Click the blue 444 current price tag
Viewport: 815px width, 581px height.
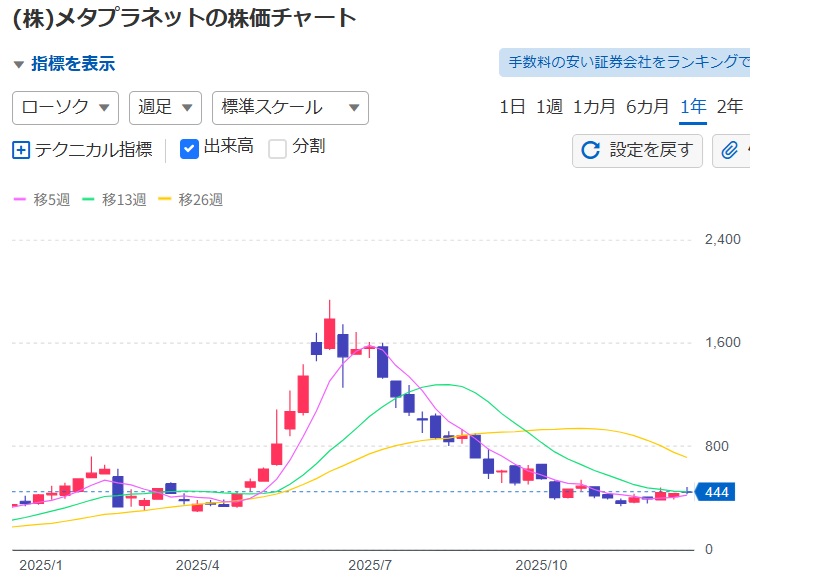click(x=715, y=492)
